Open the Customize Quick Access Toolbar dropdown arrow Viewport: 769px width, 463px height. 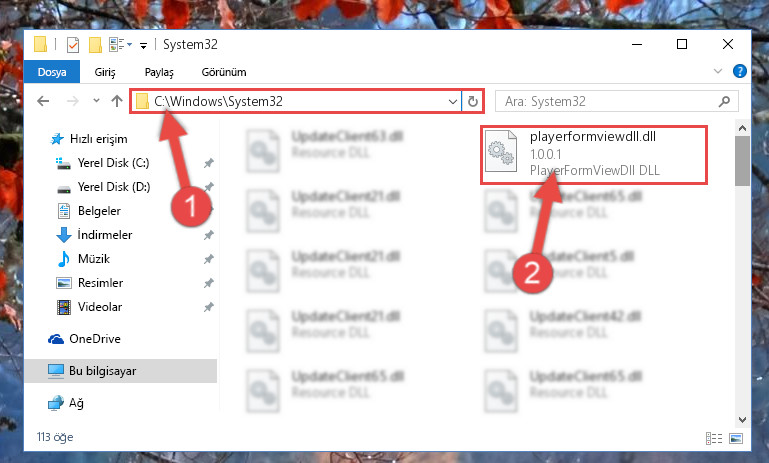[143, 46]
